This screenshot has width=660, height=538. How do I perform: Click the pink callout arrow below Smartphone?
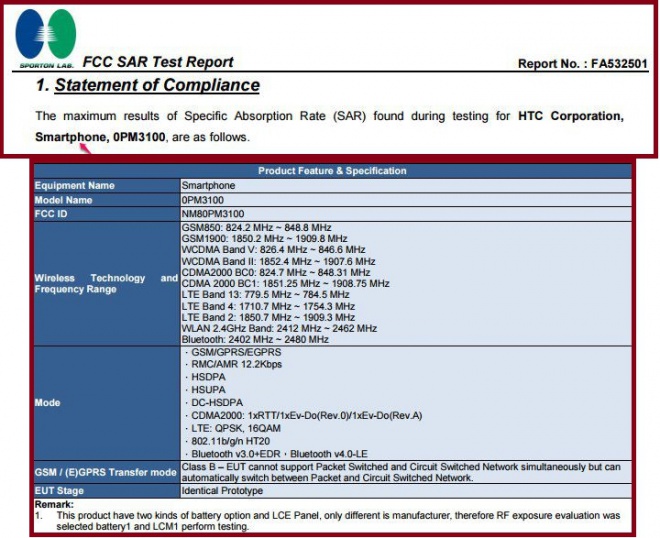pos(86,148)
